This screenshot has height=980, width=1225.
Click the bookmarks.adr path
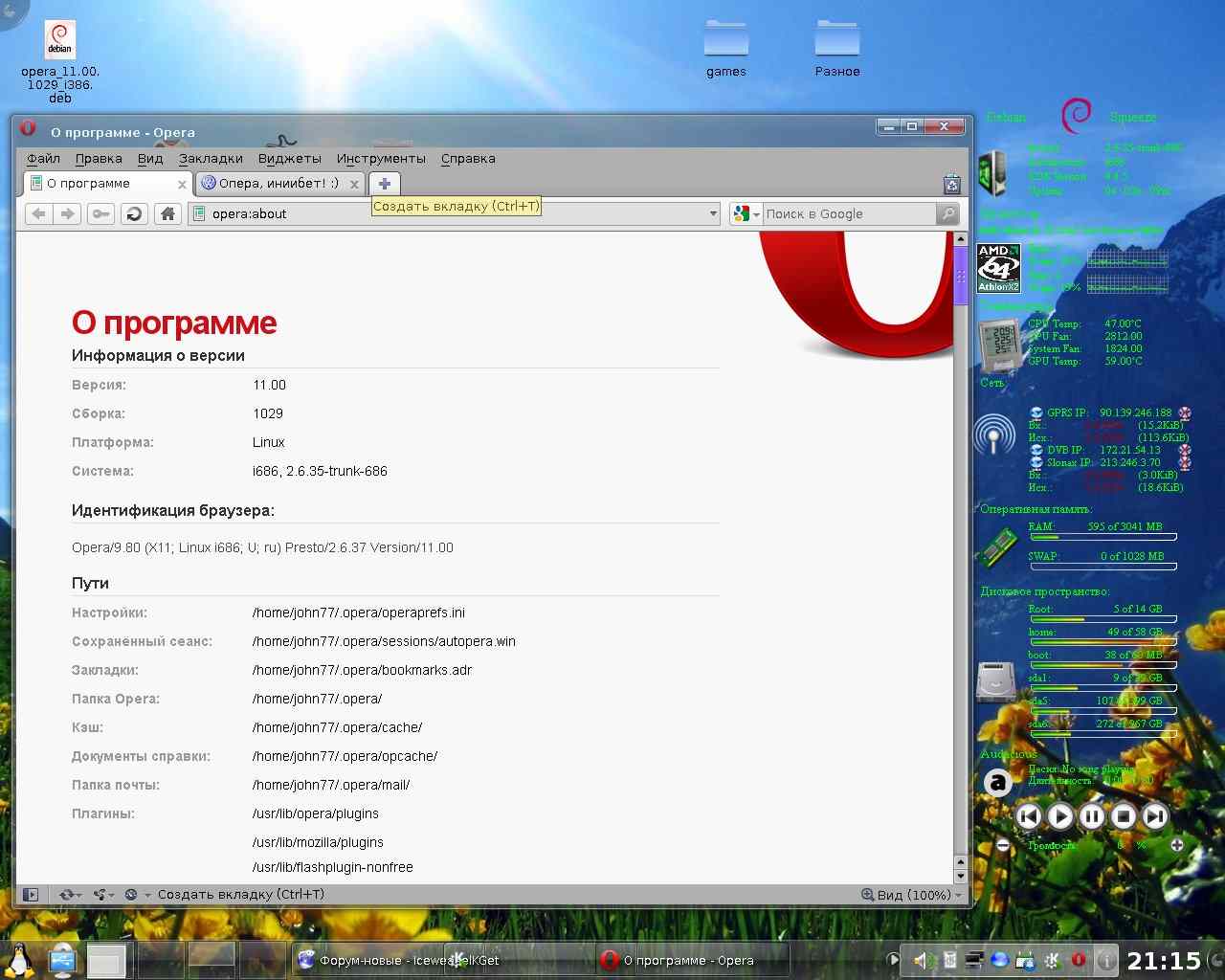(x=362, y=670)
